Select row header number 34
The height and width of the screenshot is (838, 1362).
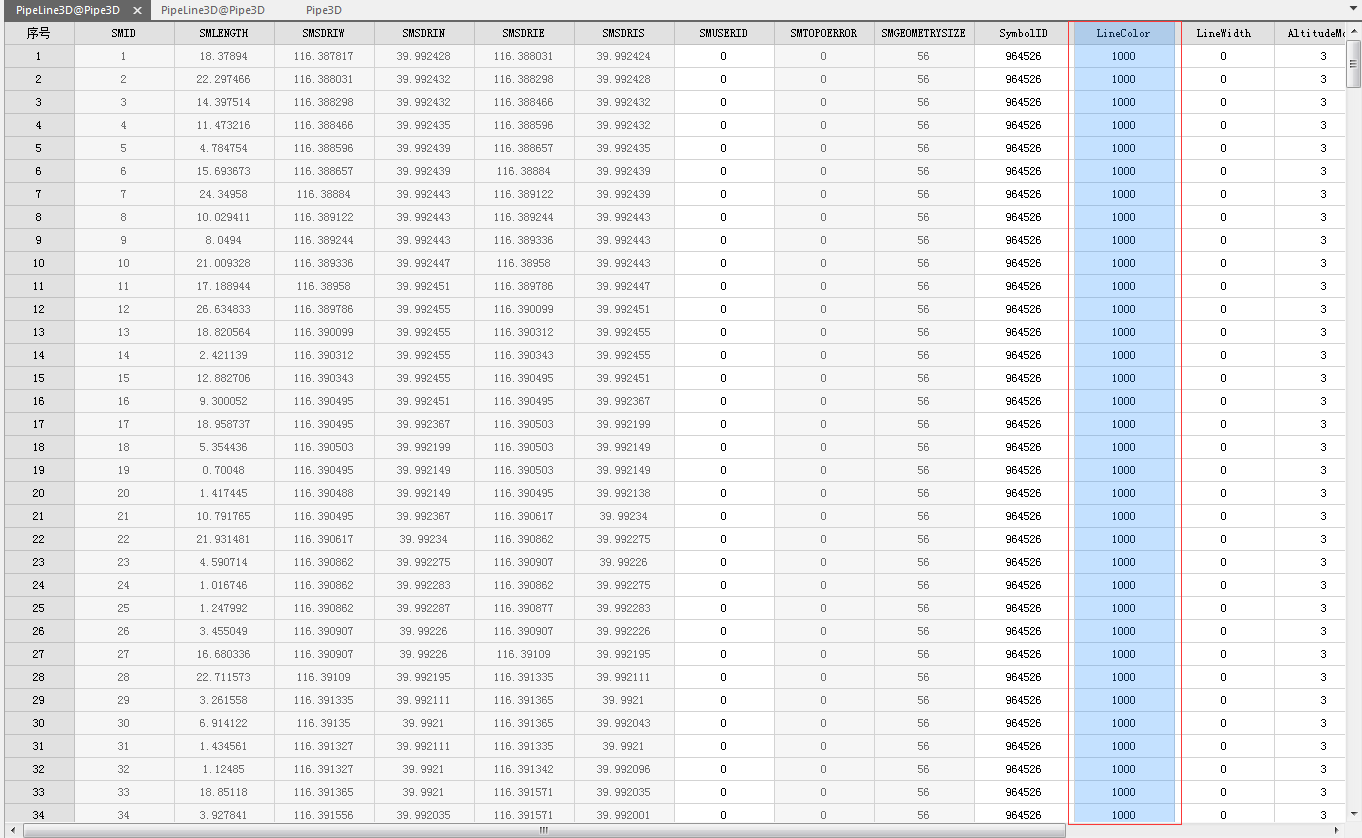coord(39,815)
